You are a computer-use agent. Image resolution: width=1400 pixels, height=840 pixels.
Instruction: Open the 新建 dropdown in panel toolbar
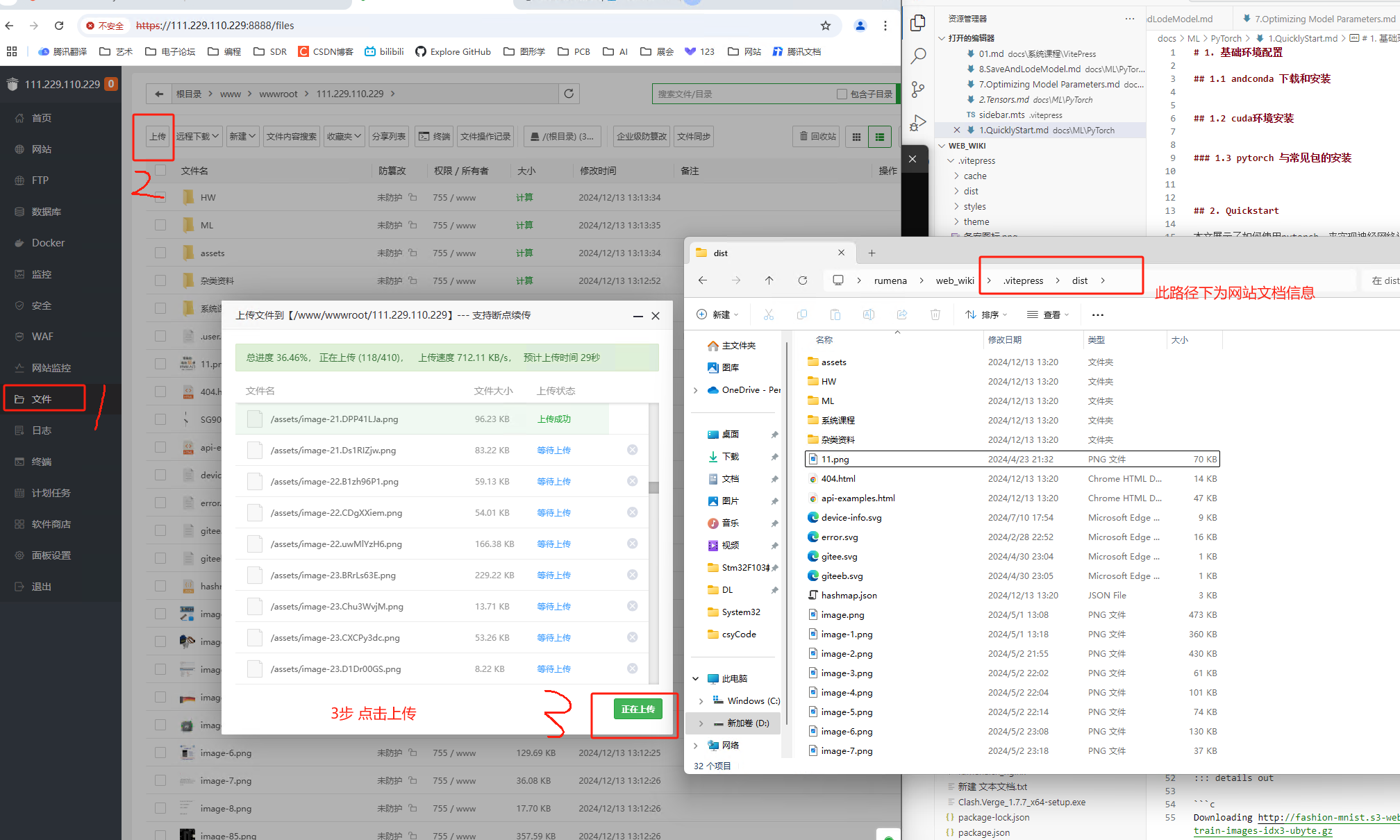pyautogui.click(x=242, y=137)
